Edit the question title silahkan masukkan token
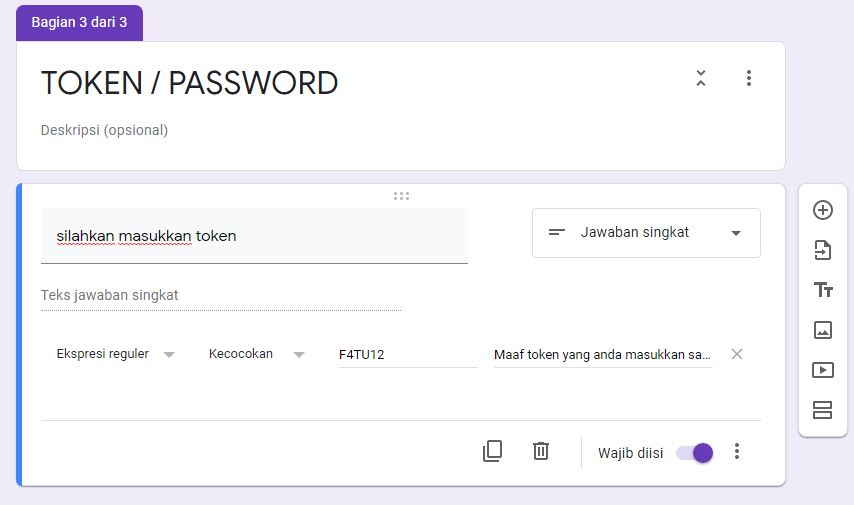 pyautogui.click(x=254, y=236)
